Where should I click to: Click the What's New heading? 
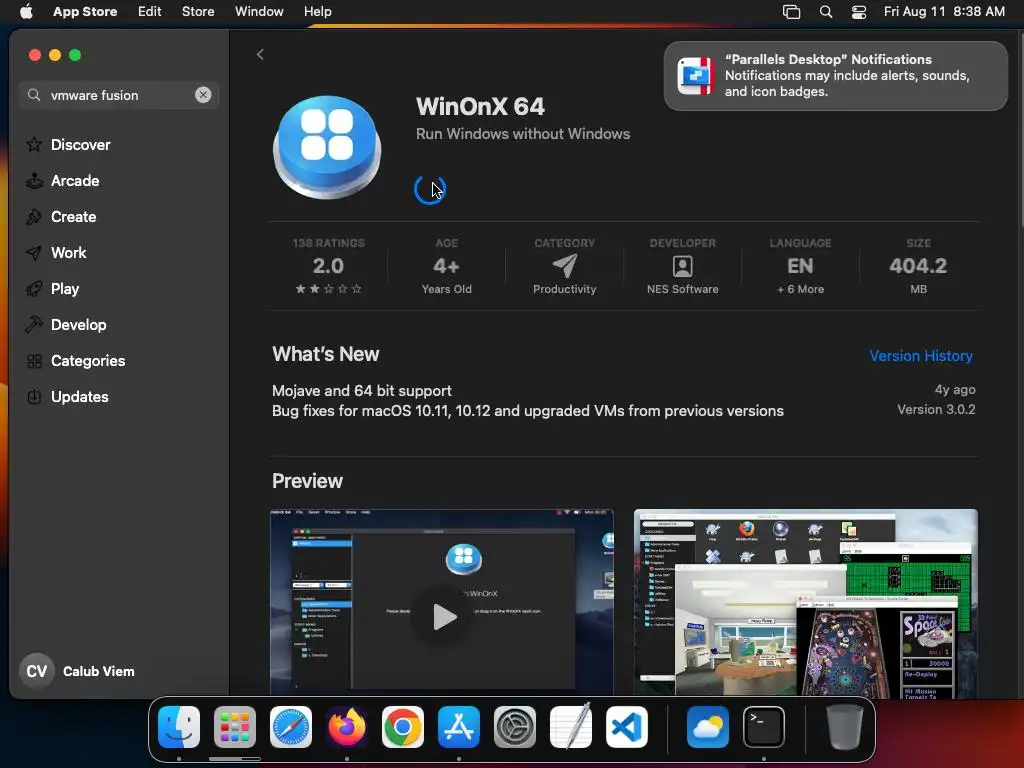(x=325, y=354)
